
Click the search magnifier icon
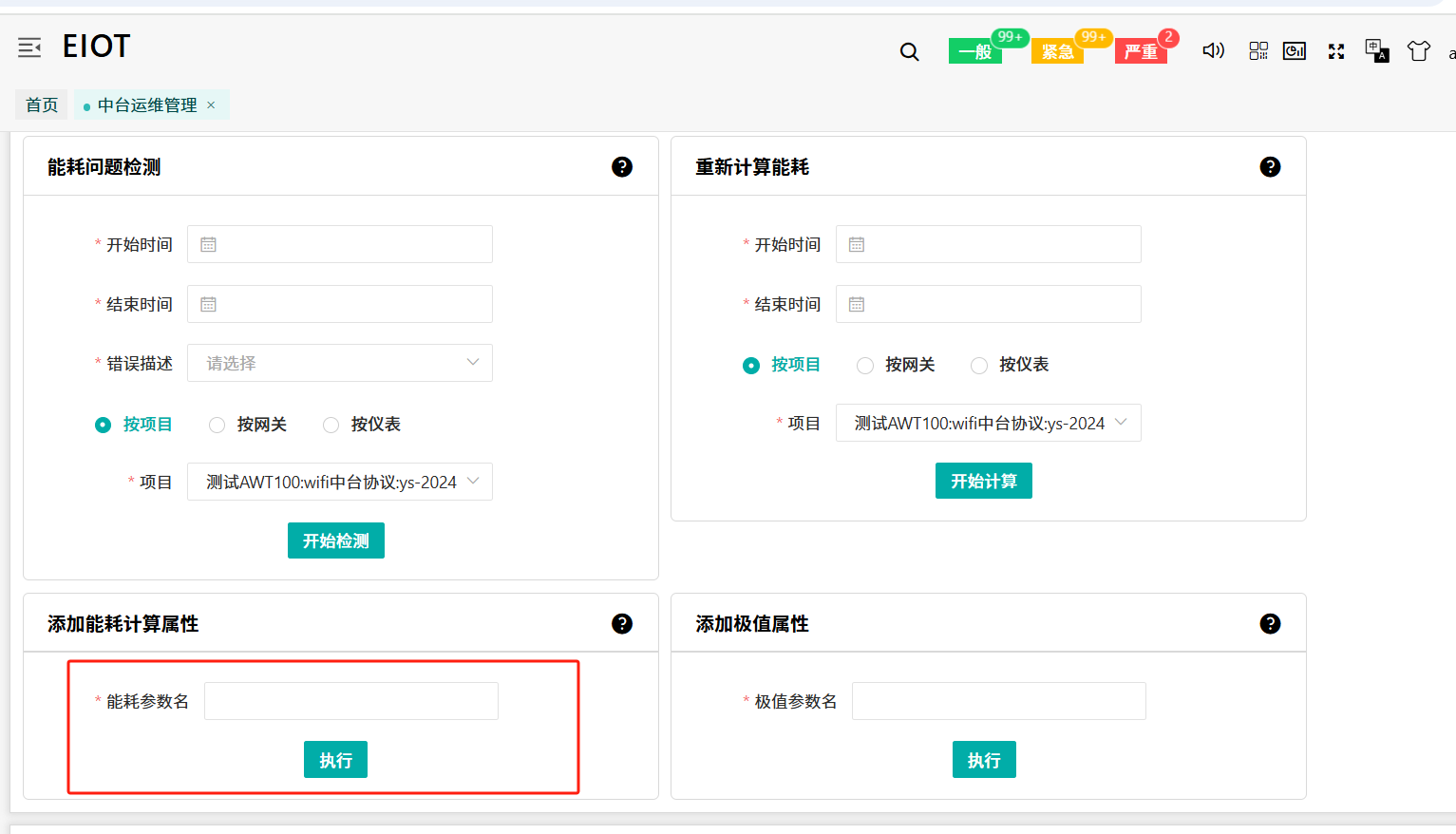(x=909, y=52)
